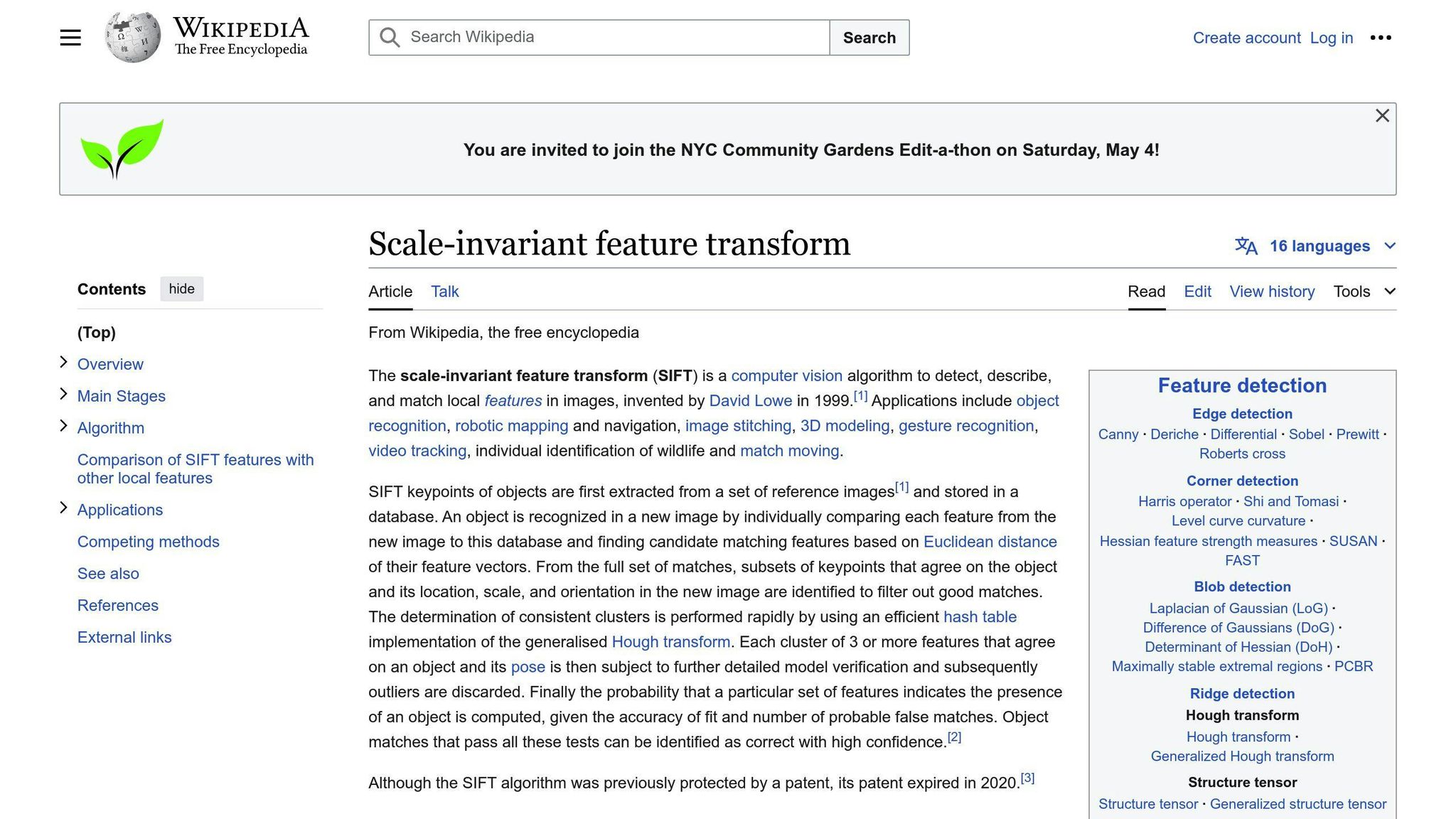Expand the Main Stages contents entry
The height and width of the screenshot is (819, 1456).
(63, 395)
